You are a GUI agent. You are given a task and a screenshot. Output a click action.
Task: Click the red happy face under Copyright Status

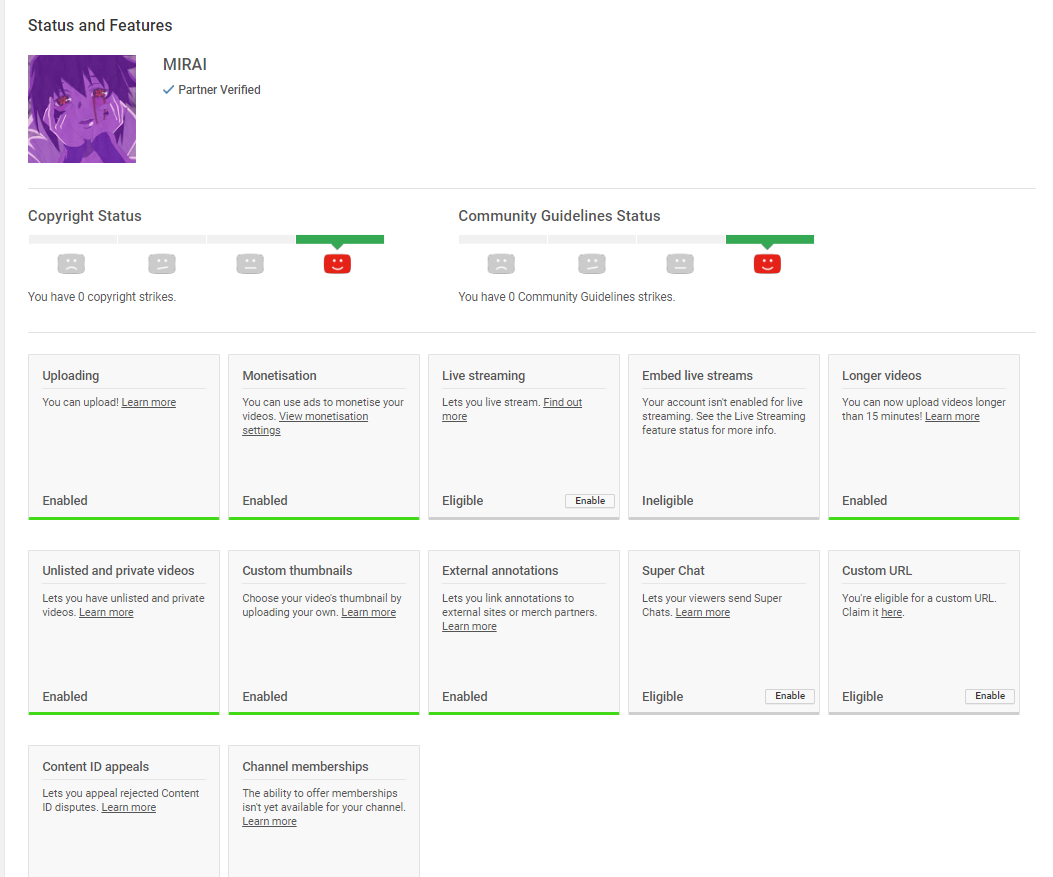337,263
